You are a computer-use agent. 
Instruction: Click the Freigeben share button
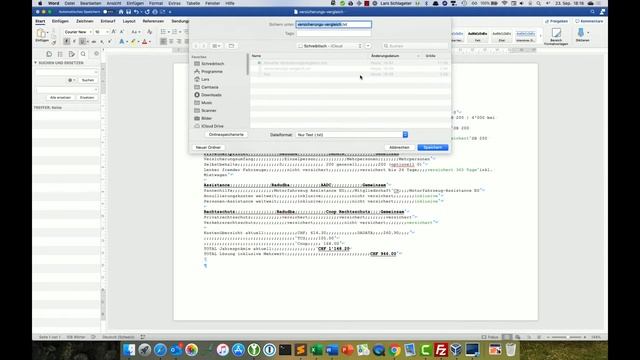(556, 21)
